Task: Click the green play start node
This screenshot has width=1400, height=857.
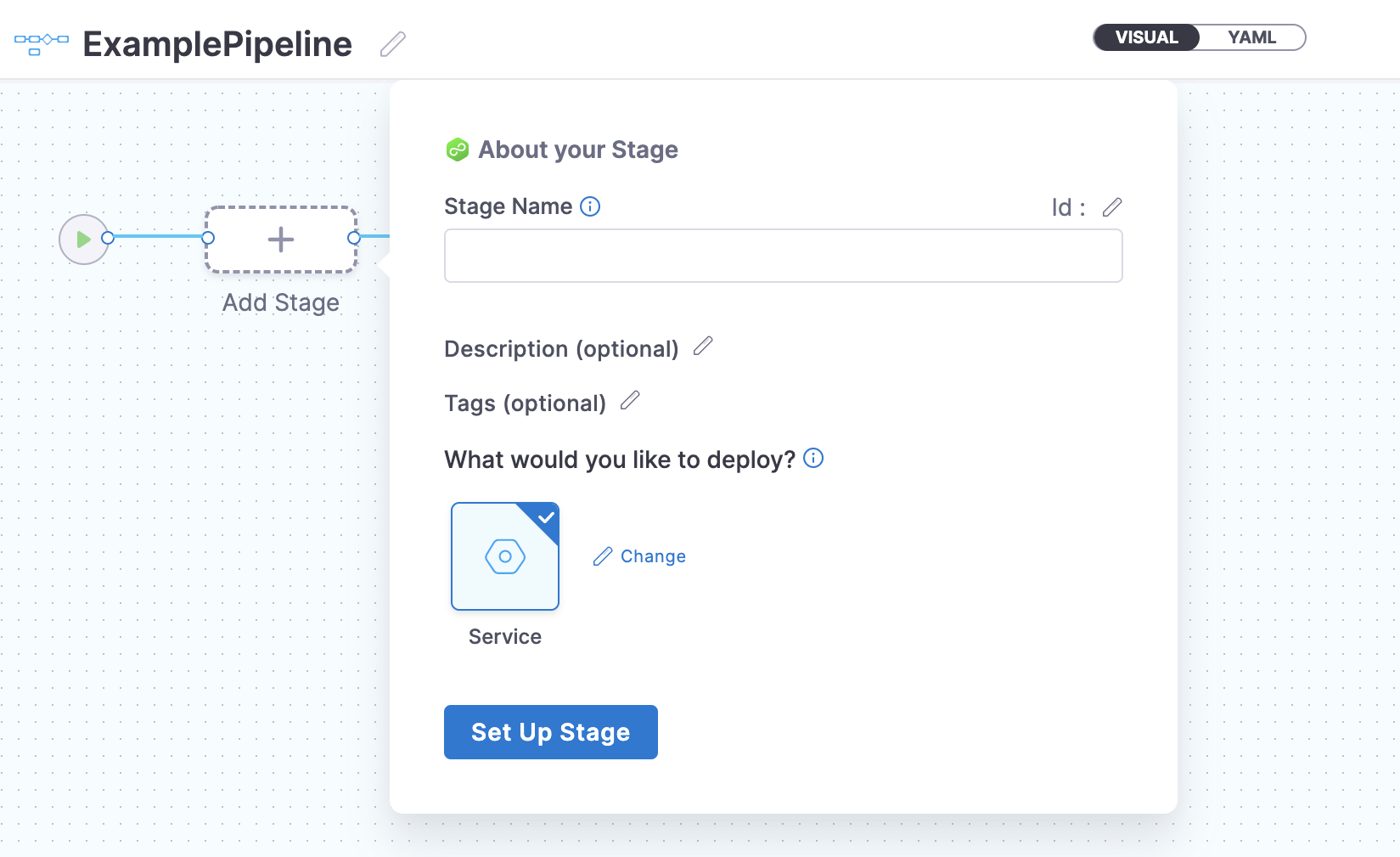Action: [83, 240]
